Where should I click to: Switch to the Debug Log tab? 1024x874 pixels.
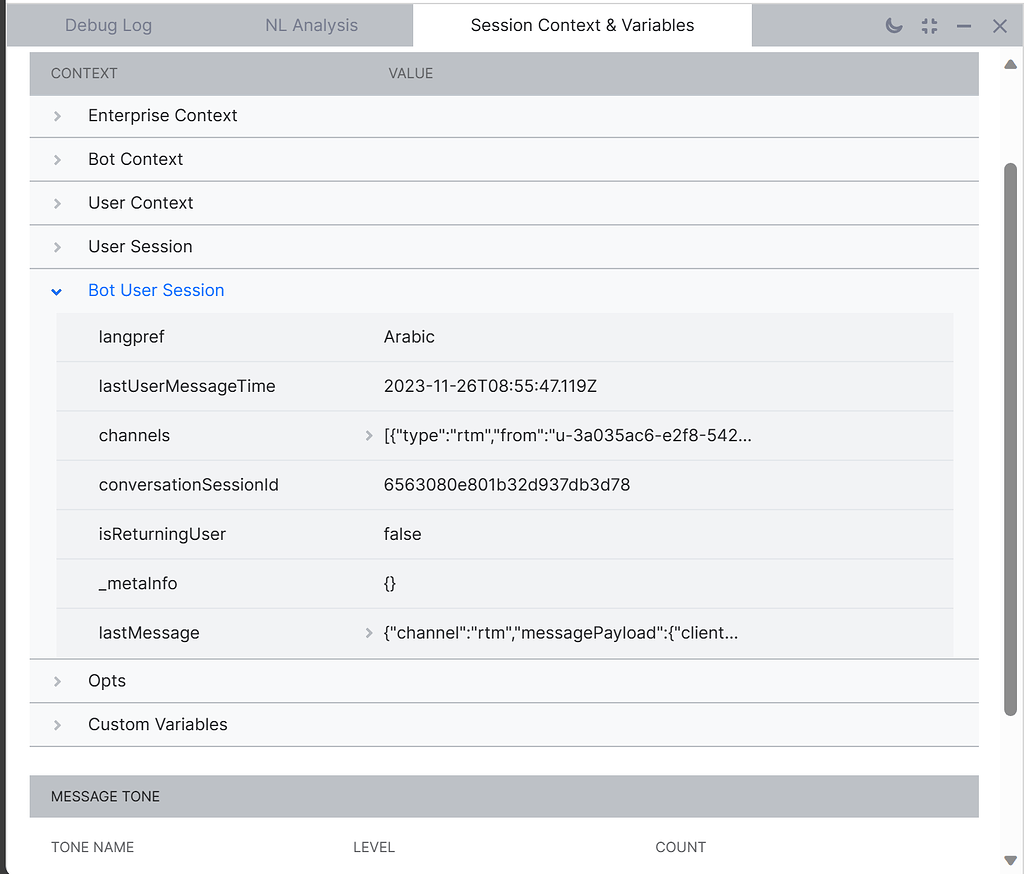108,25
